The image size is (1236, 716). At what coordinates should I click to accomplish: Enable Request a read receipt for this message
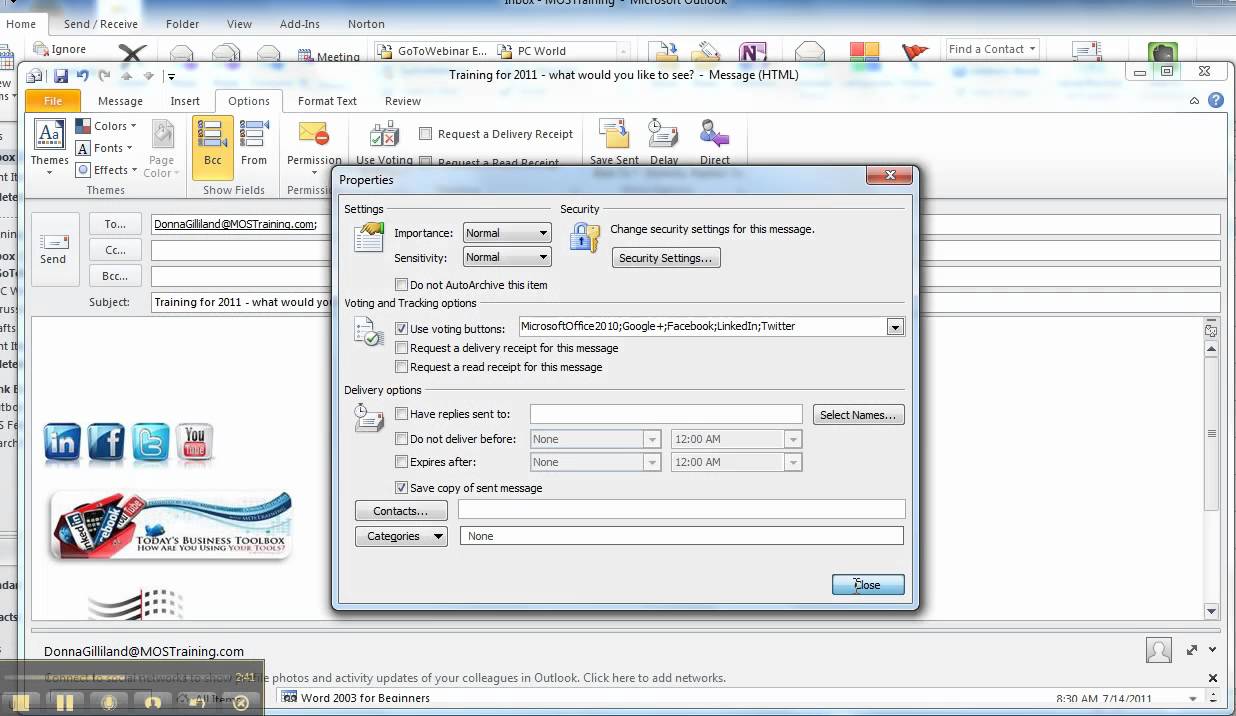click(x=402, y=367)
